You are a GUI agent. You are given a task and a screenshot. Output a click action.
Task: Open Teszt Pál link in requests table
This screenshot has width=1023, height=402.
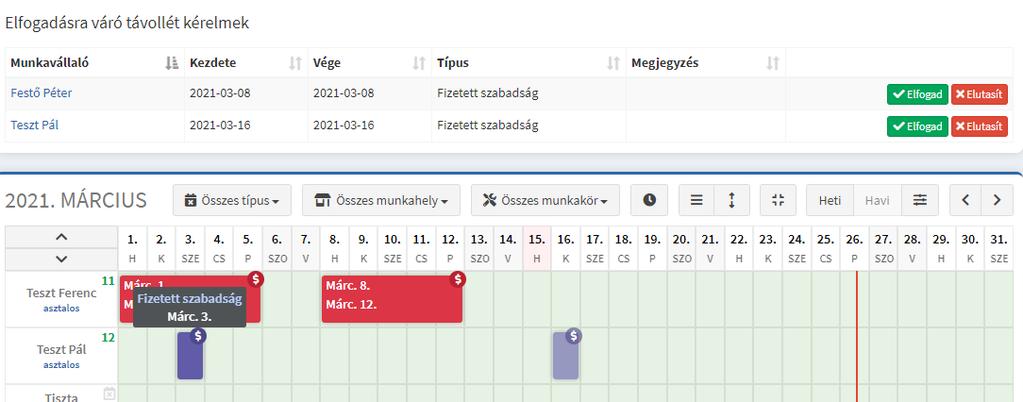[x=35, y=125]
